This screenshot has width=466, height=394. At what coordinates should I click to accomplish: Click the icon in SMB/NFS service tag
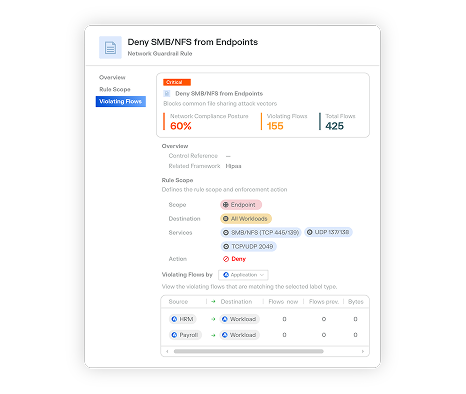pos(226,232)
